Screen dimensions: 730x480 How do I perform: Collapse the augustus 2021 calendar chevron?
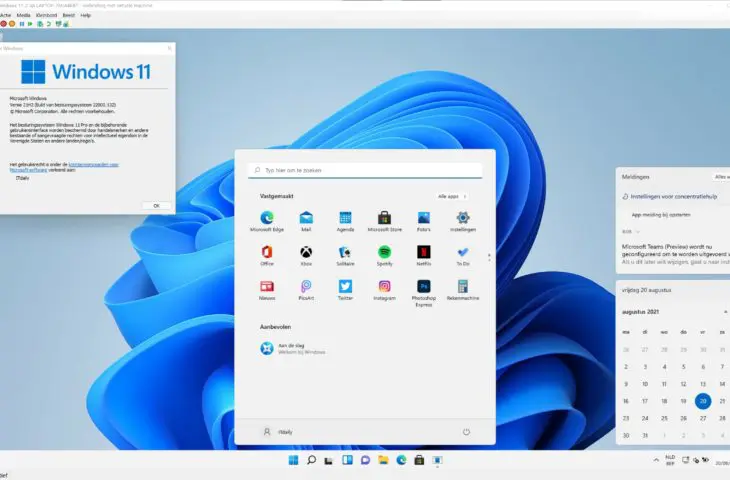725,312
